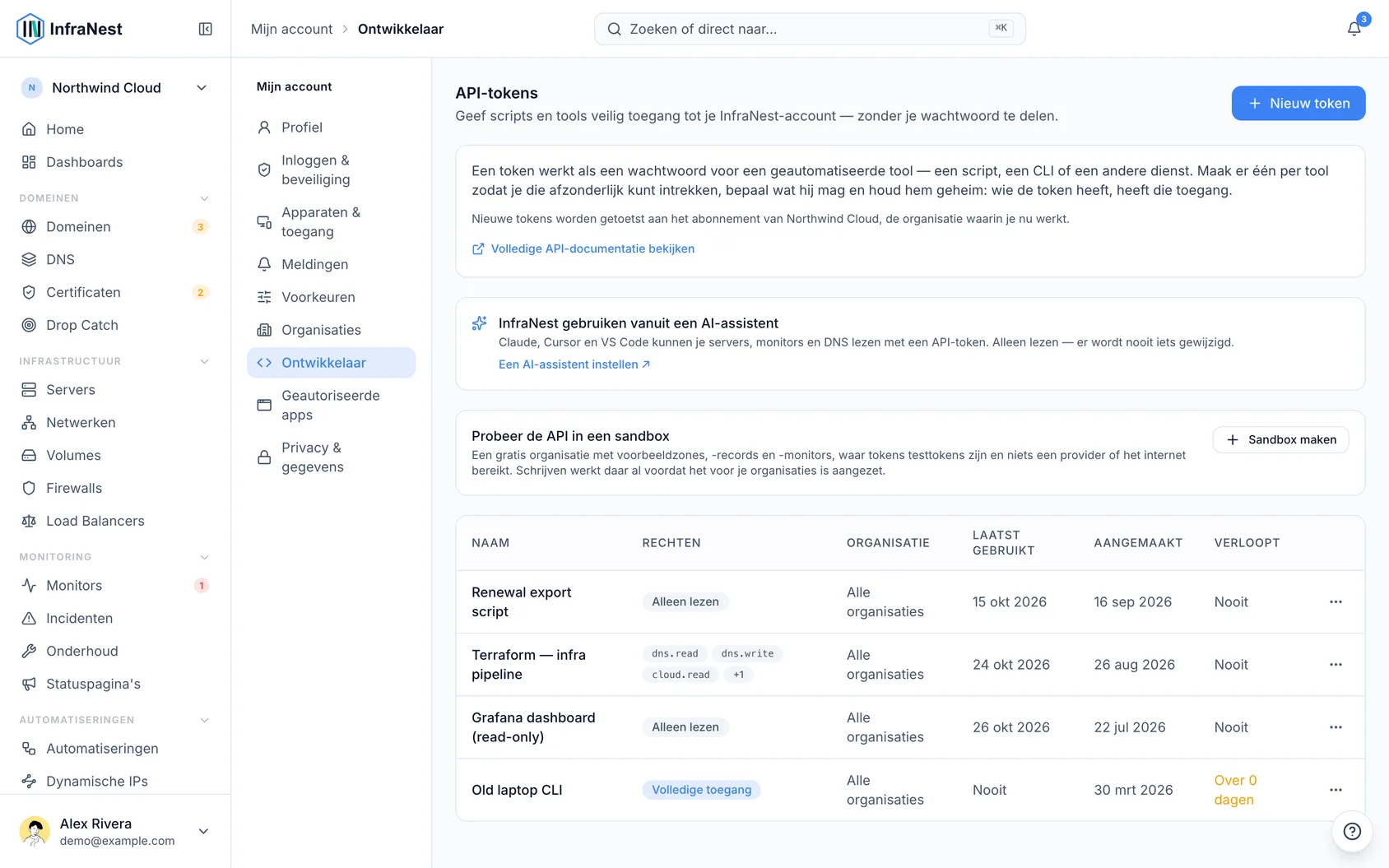Screen dimensions: 1389x868
Task: Click the Monitors pulse icon
Action: pyautogui.click(x=29, y=586)
